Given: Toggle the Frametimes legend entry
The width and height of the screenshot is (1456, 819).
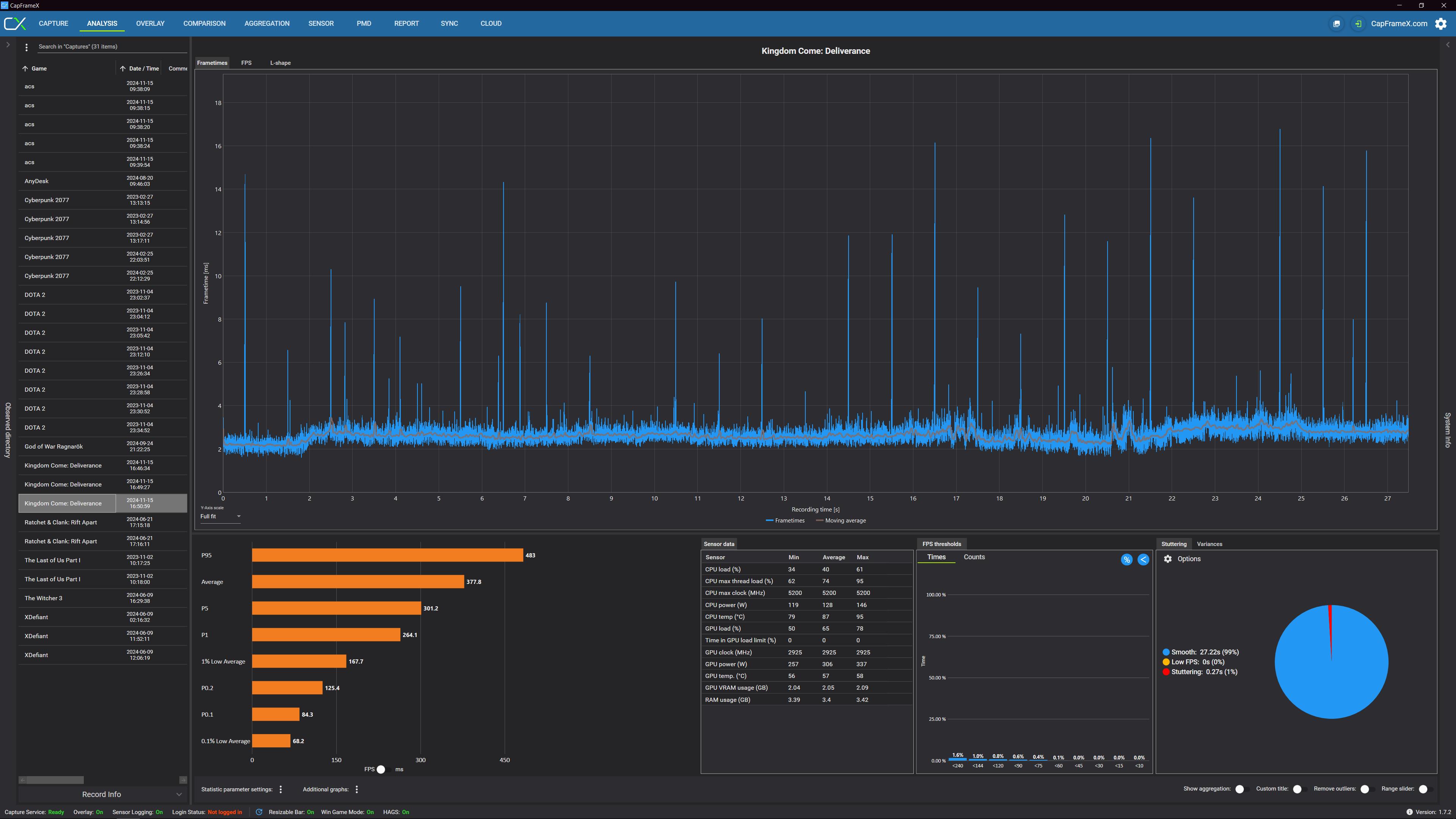Looking at the screenshot, I should click(x=785, y=521).
